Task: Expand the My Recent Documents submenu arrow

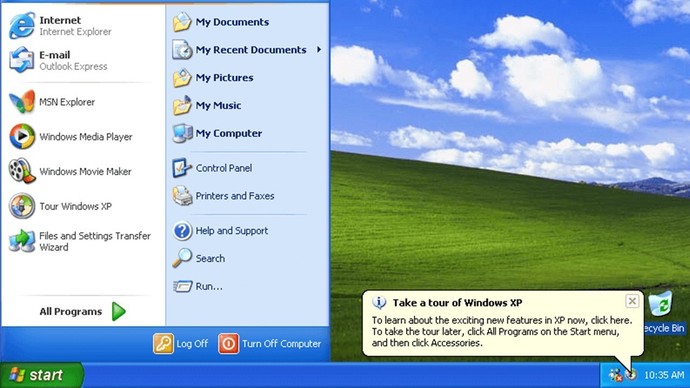Action: [x=319, y=50]
